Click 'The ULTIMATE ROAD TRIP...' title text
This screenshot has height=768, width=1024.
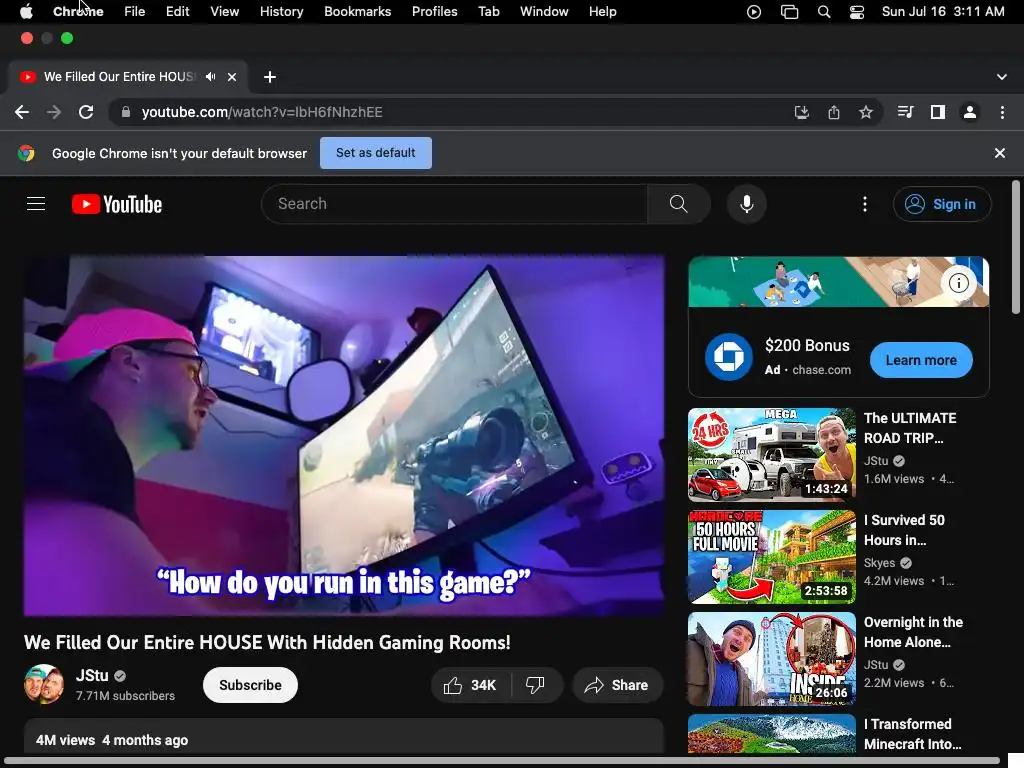[x=910, y=428]
